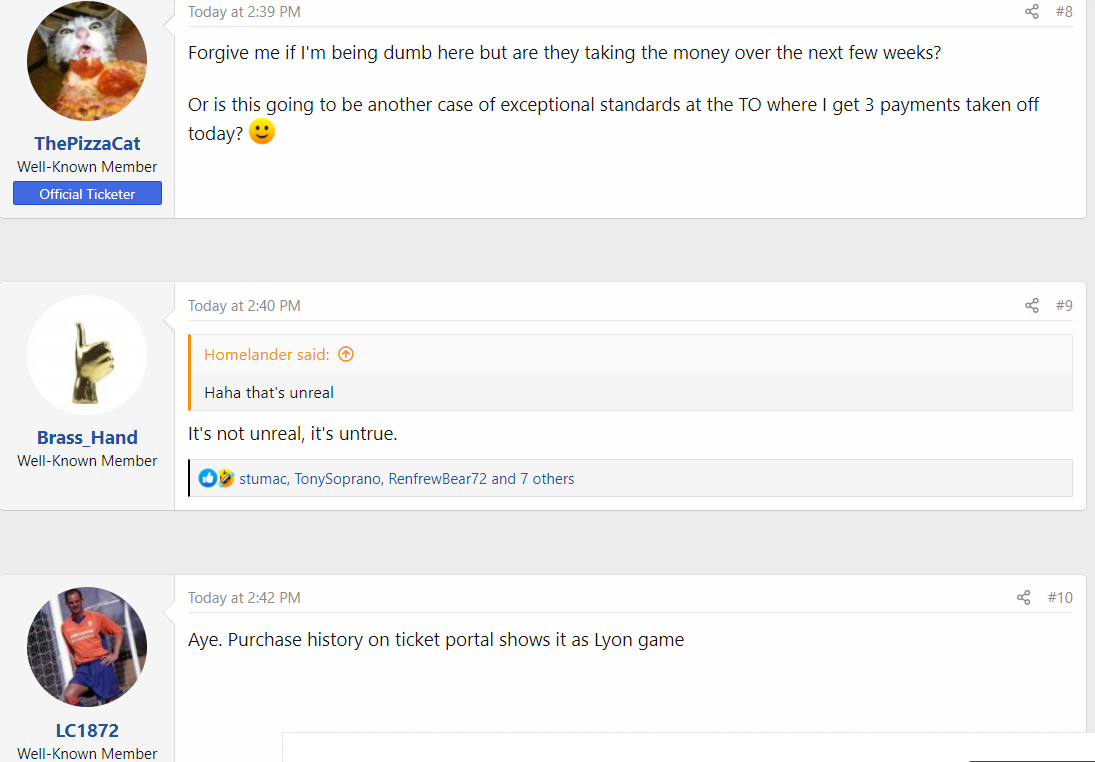The width and height of the screenshot is (1095, 762).
Task: Click the thumbs-up reaction icon
Action: click(x=207, y=478)
